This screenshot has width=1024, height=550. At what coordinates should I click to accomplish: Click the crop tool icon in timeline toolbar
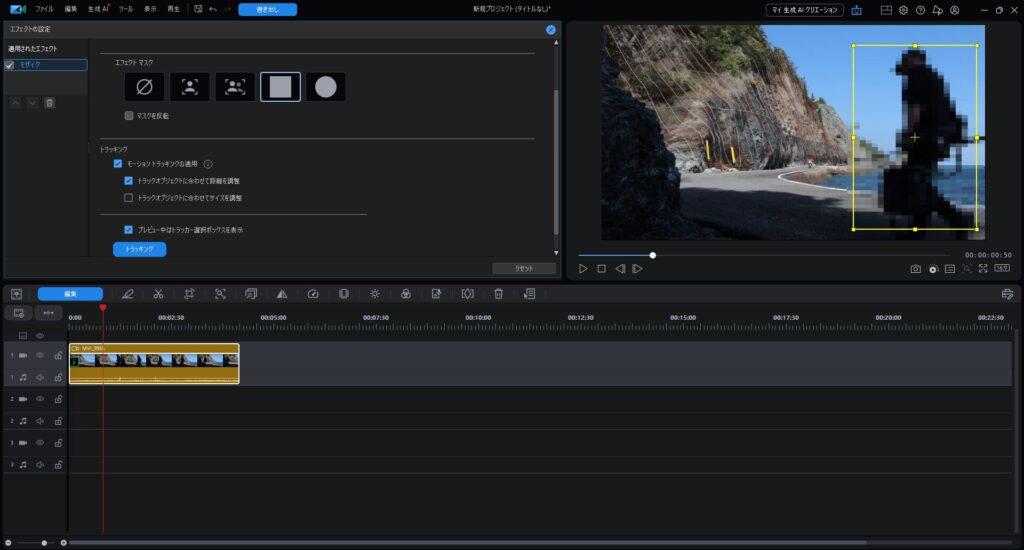pyautogui.click(x=189, y=294)
